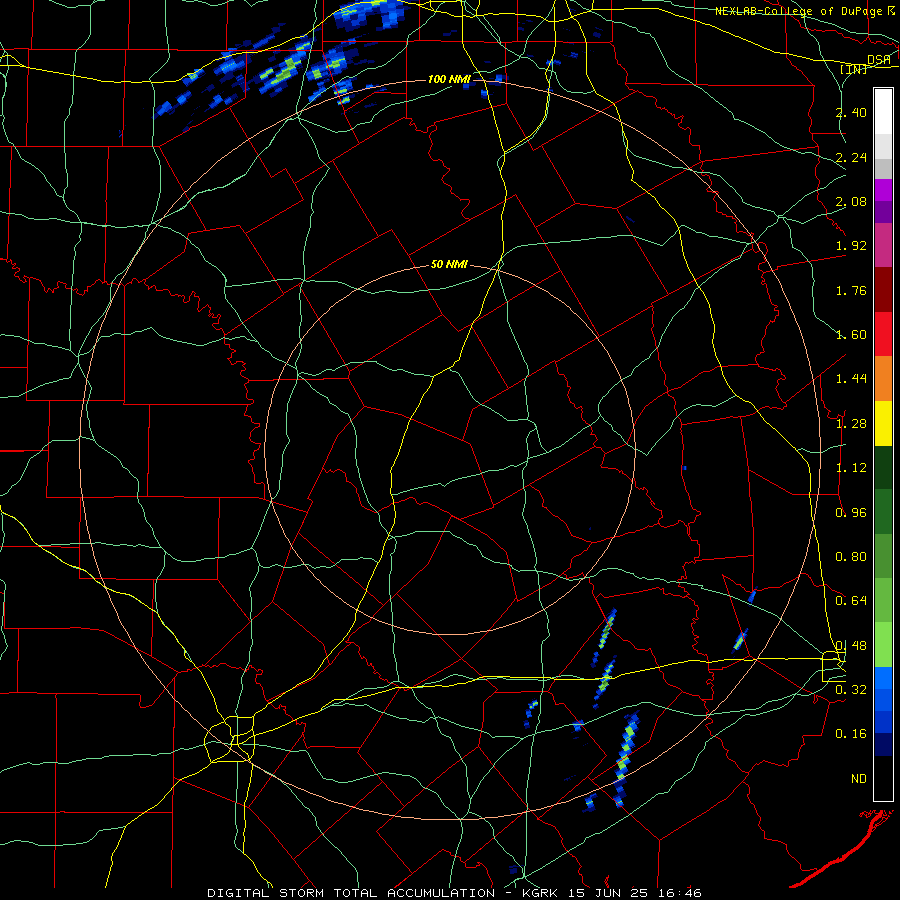Select the light blue swatch near 0.32
This screenshot has height=900, width=900.
pyautogui.click(x=883, y=678)
